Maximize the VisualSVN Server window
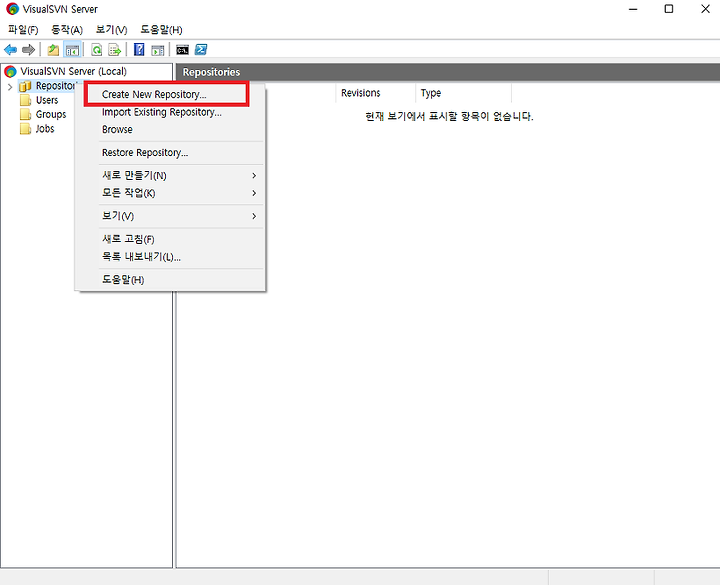 pyautogui.click(x=669, y=9)
